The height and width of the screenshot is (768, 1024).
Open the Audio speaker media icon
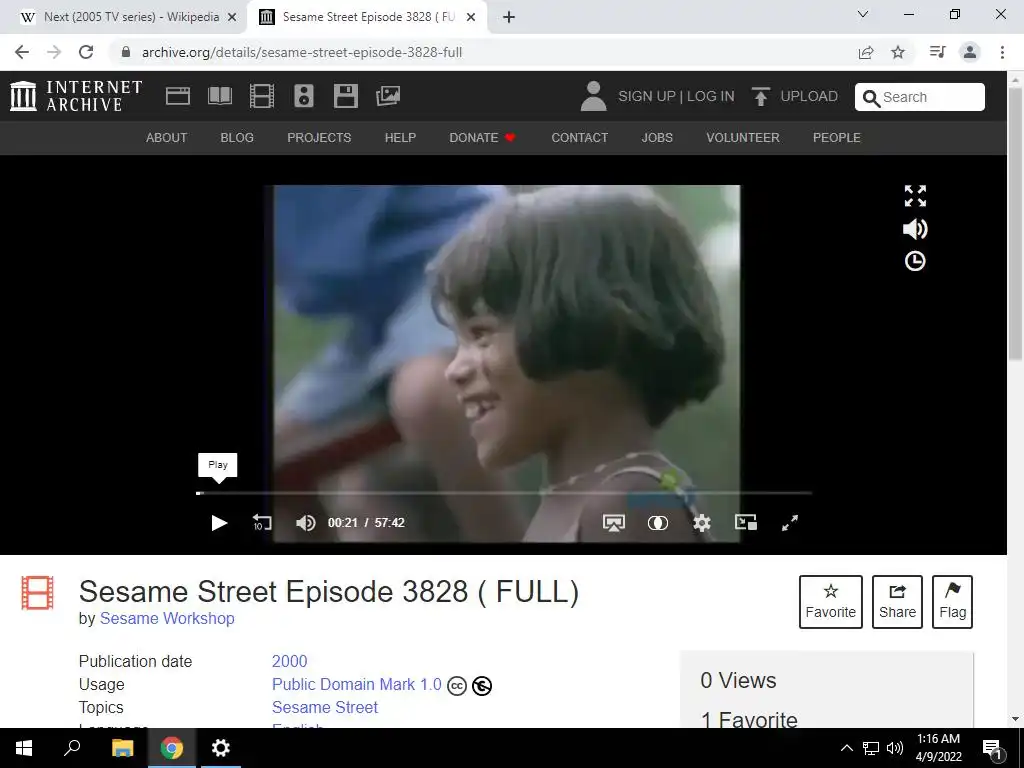[x=304, y=96]
